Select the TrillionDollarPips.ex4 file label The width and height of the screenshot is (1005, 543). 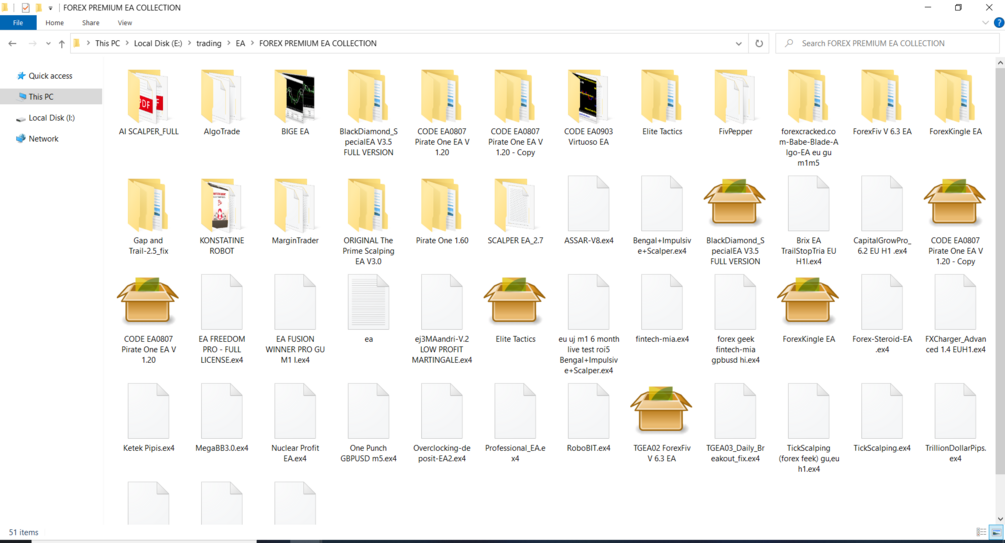point(955,453)
